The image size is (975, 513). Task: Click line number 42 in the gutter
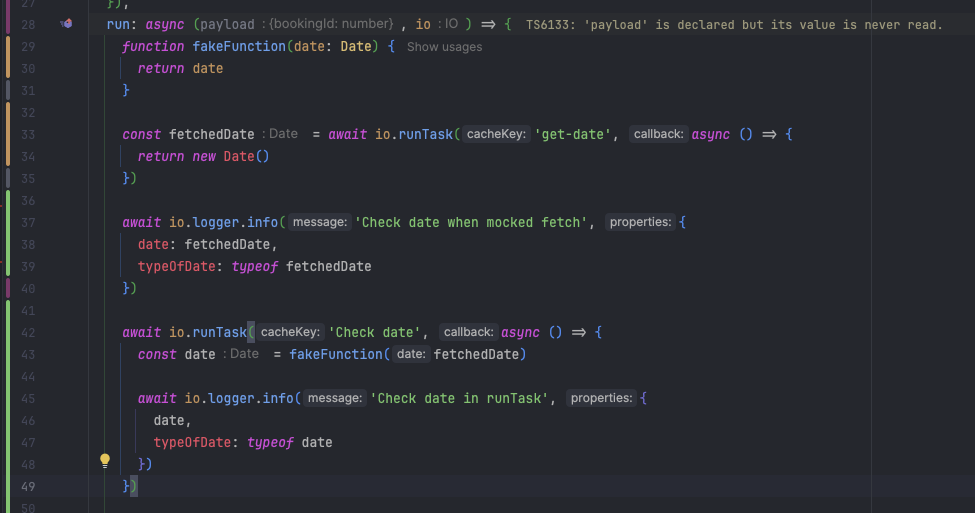click(28, 333)
